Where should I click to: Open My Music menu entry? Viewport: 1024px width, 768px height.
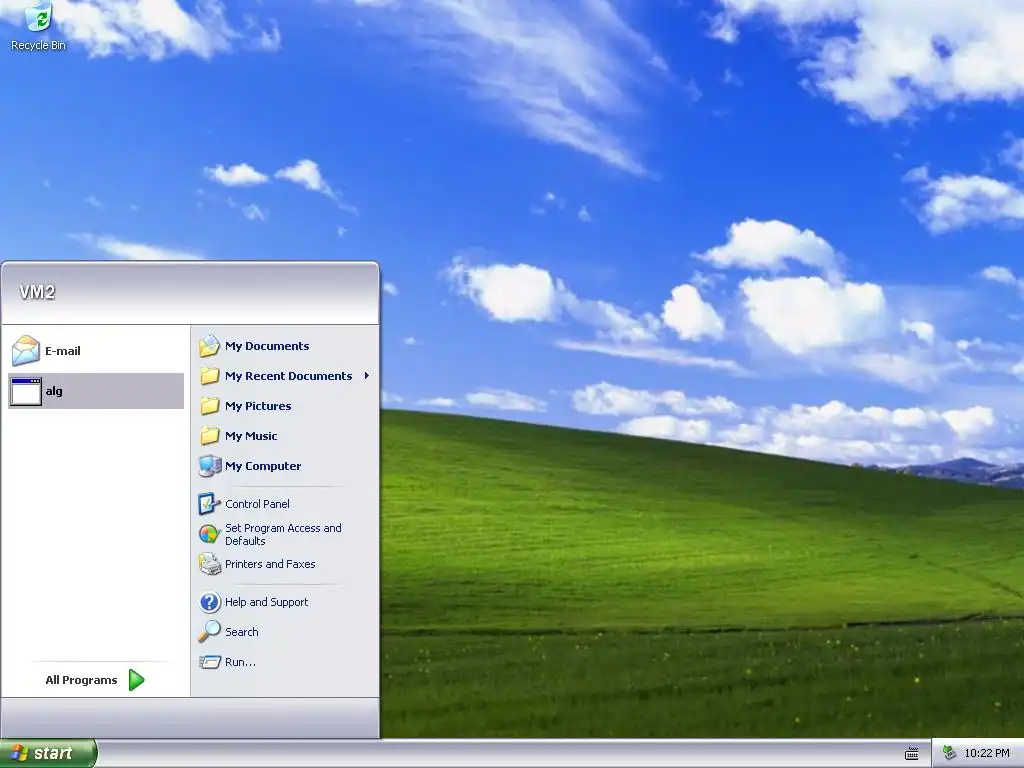(x=284, y=436)
